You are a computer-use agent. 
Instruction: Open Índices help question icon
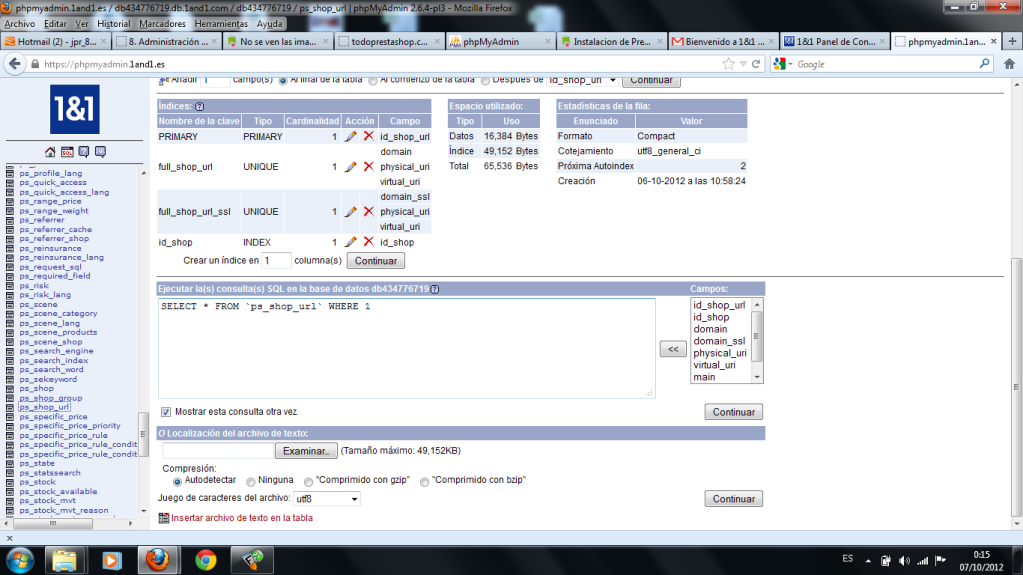tap(200, 106)
